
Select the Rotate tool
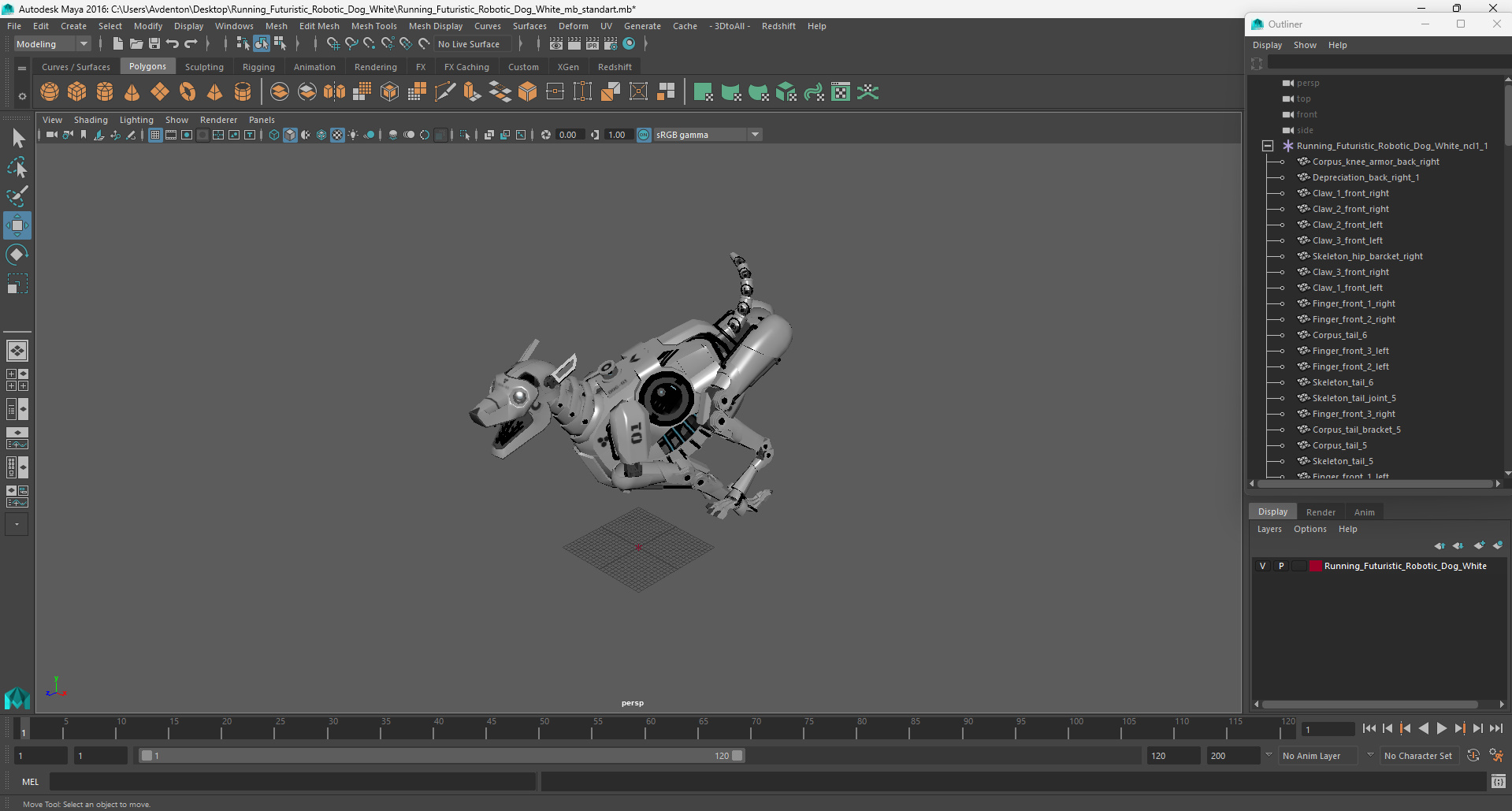(x=17, y=254)
